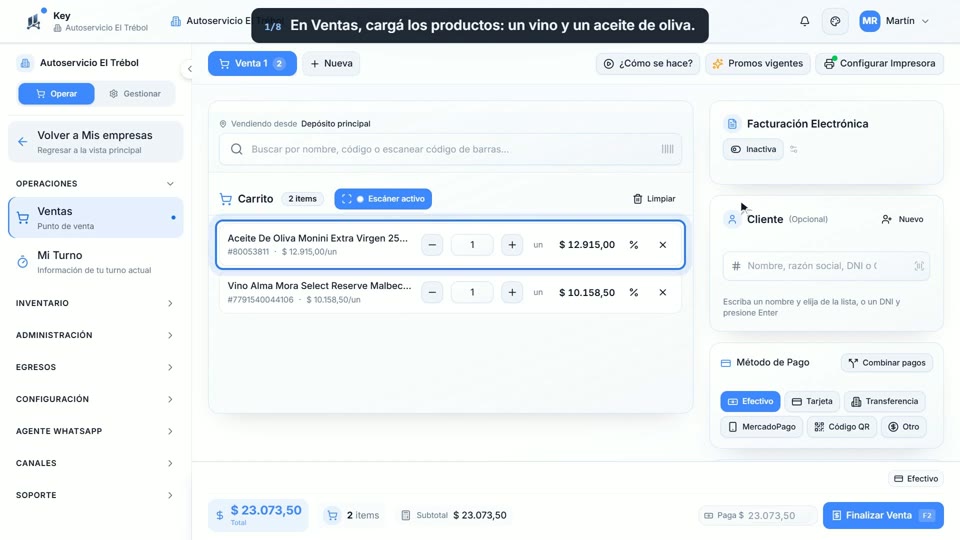Open Mi Turno in the sidebar
This screenshot has height=540, width=960.
pos(96,261)
